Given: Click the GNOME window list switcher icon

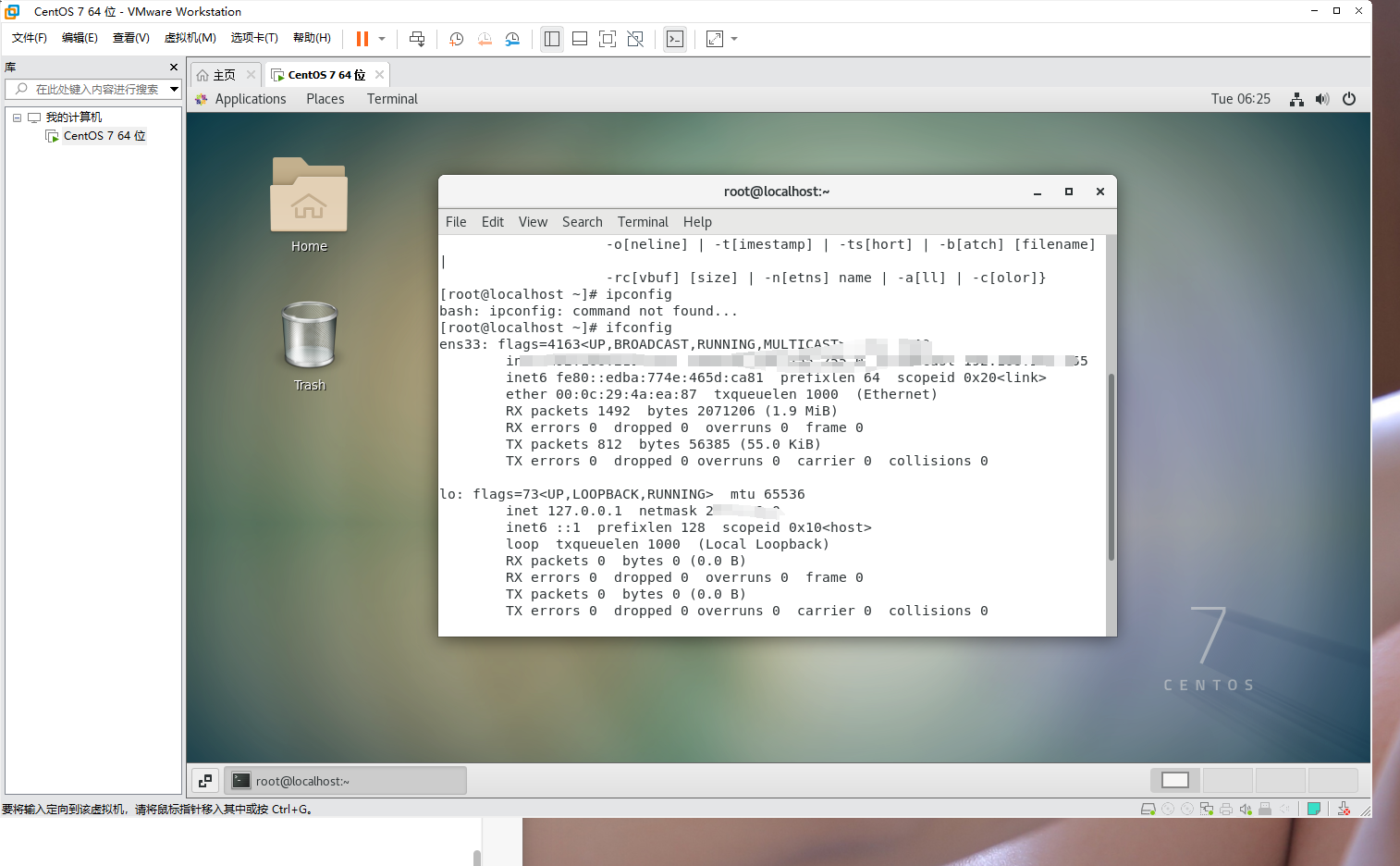Looking at the screenshot, I should coord(205,781).
